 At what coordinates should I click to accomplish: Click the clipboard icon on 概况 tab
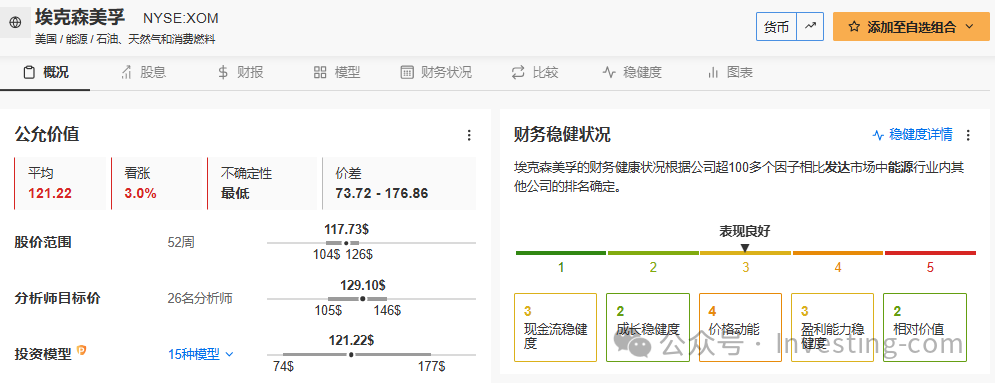[29, 72]
